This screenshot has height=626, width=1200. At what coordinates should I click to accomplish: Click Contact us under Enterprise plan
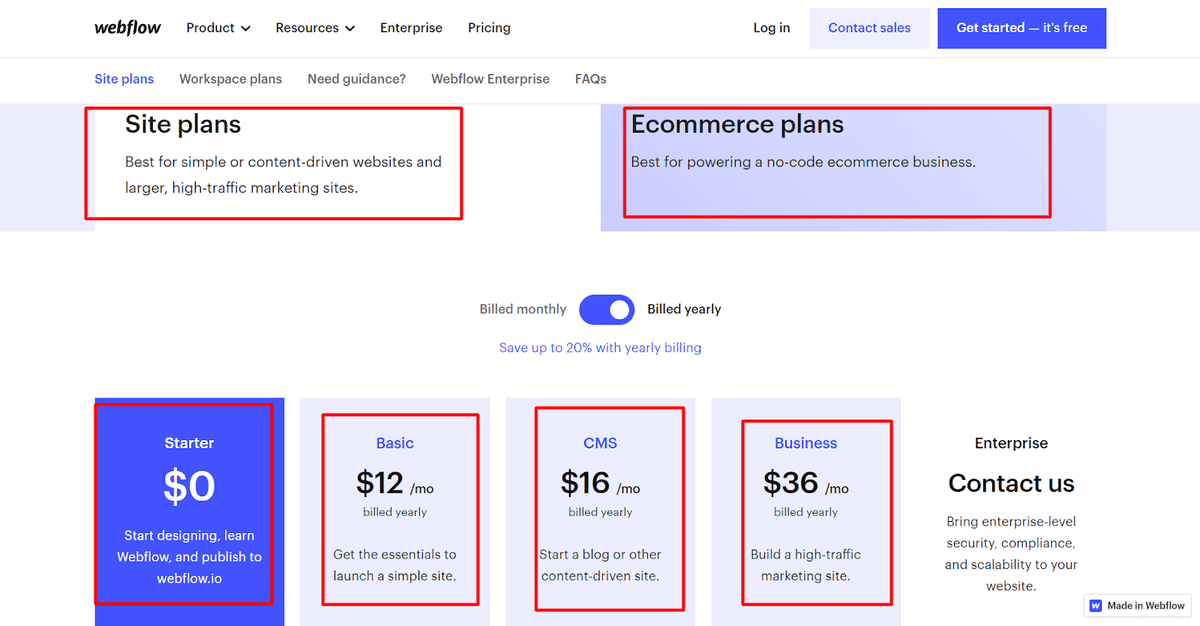tap(1011, 483)
